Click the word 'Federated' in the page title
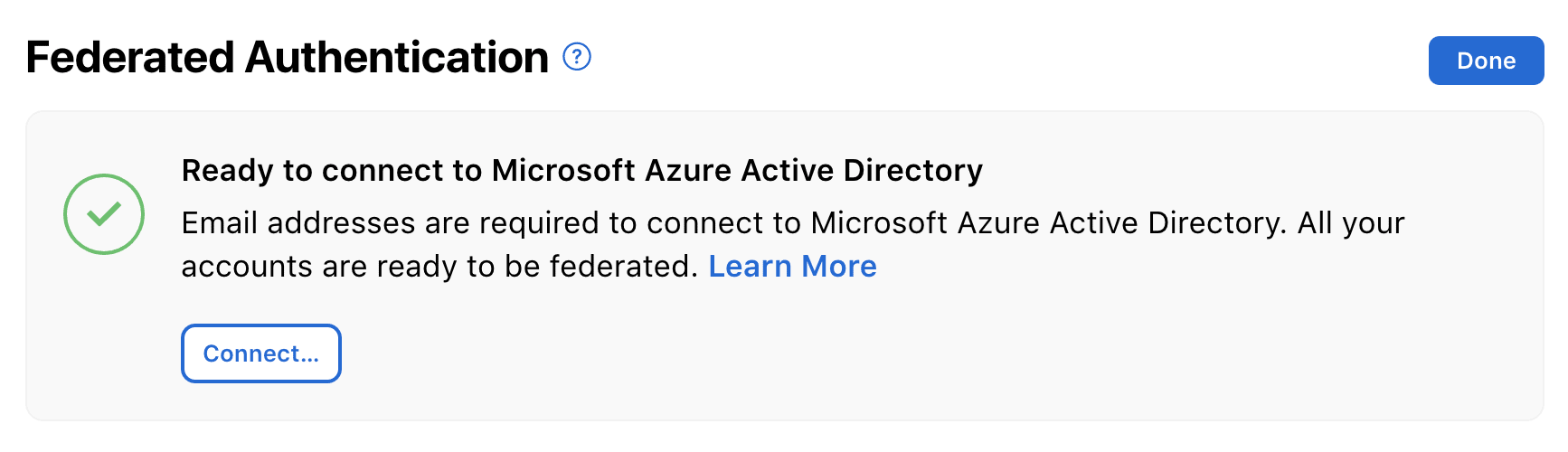This screenshot has width=1568, height=452. [130, 57]
